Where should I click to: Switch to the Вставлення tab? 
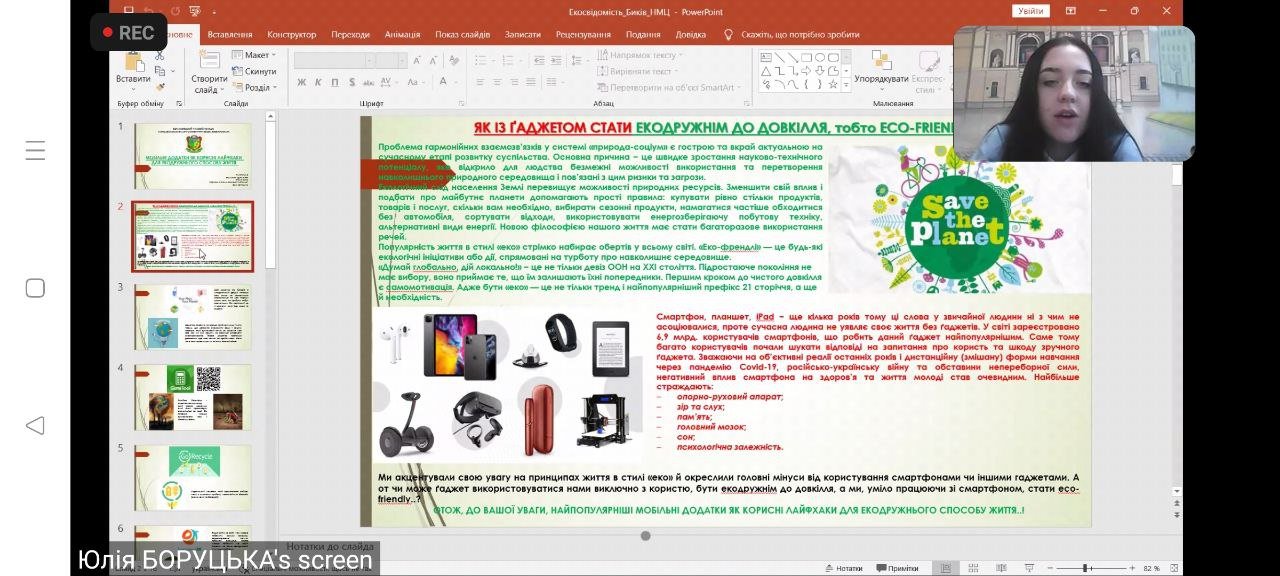(x=230, y=34)
